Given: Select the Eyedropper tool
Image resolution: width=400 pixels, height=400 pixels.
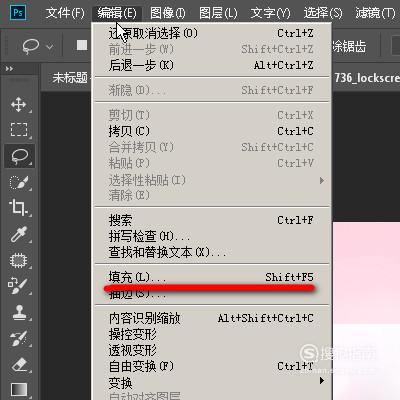Looking at the screenshot, I should click(19, 234).
